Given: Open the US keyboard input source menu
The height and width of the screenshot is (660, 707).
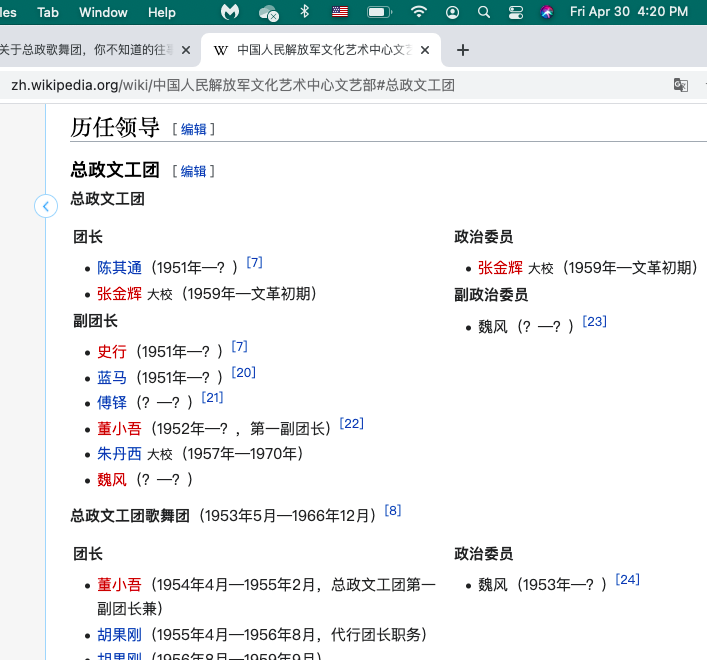Looking at the screenshot, I should (x=340, y=13).
